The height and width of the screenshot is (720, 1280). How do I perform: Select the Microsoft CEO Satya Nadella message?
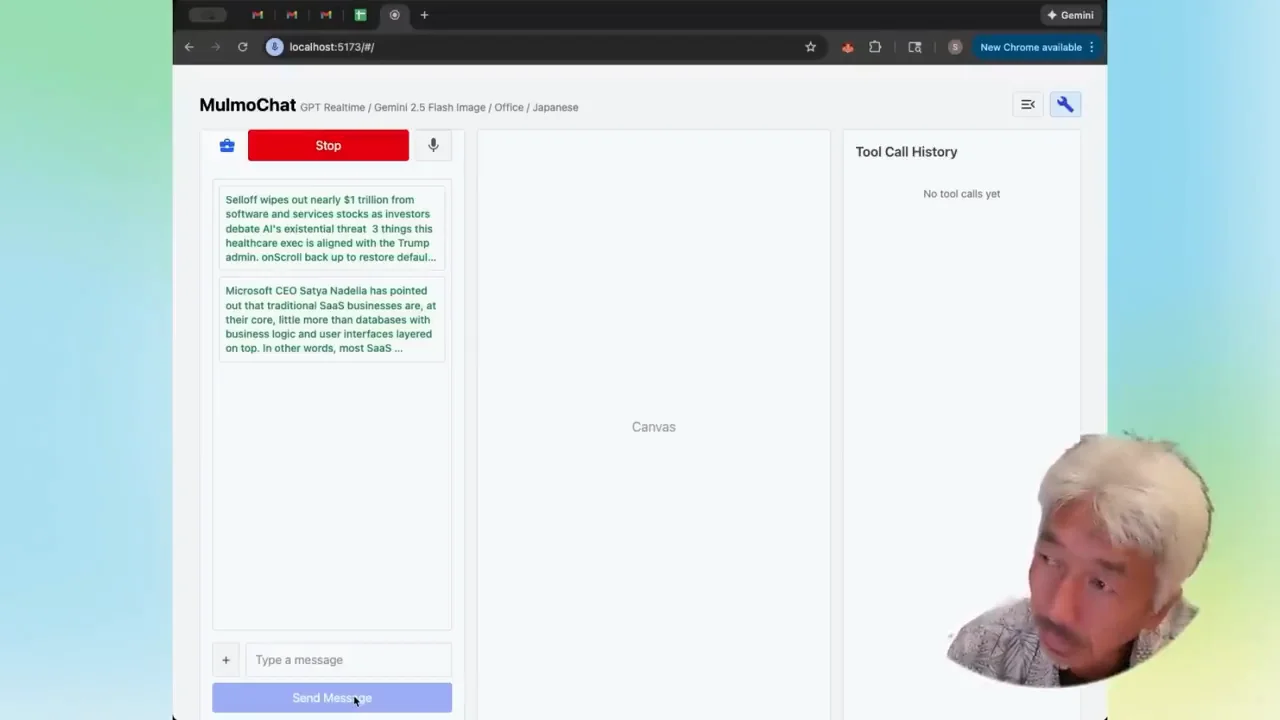(332, 320)
